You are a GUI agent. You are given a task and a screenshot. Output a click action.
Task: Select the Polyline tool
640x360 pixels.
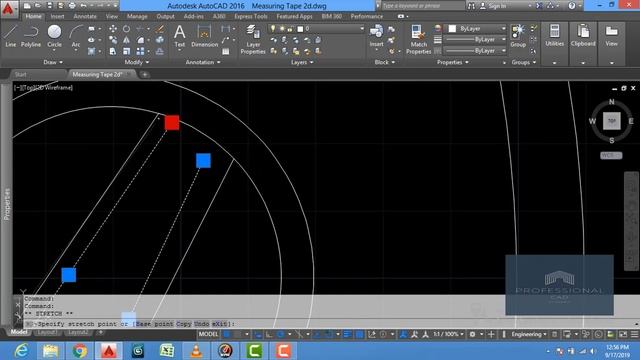[x=31, y=36]
